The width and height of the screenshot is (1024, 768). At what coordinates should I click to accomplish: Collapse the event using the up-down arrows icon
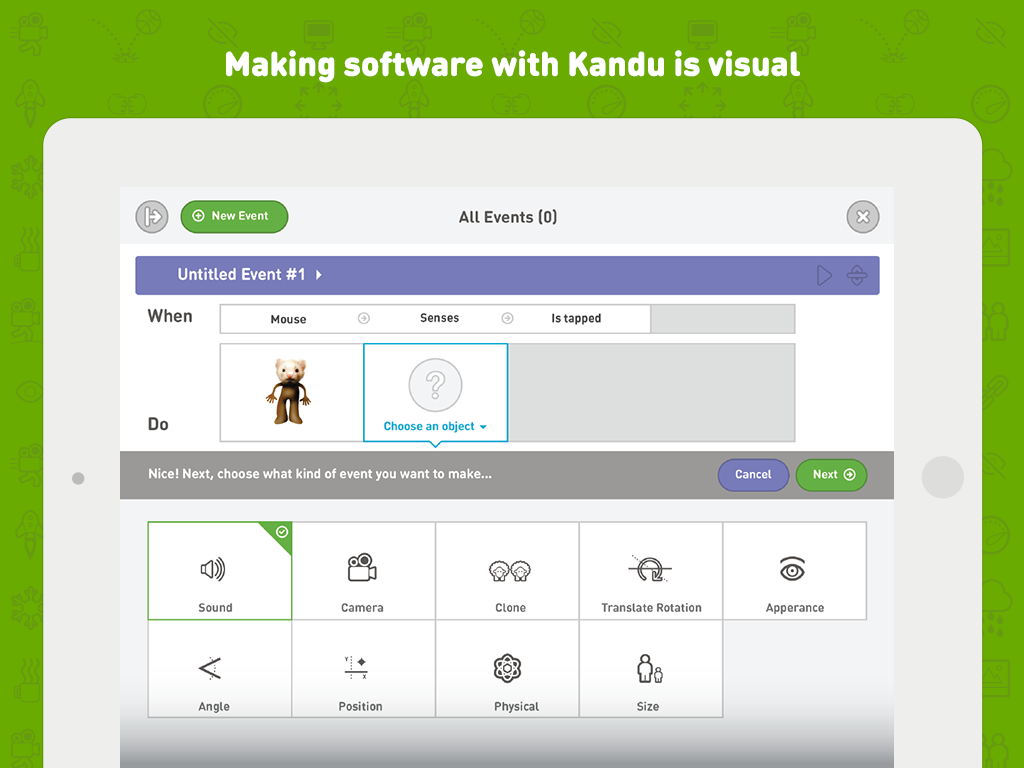point(857,276)
